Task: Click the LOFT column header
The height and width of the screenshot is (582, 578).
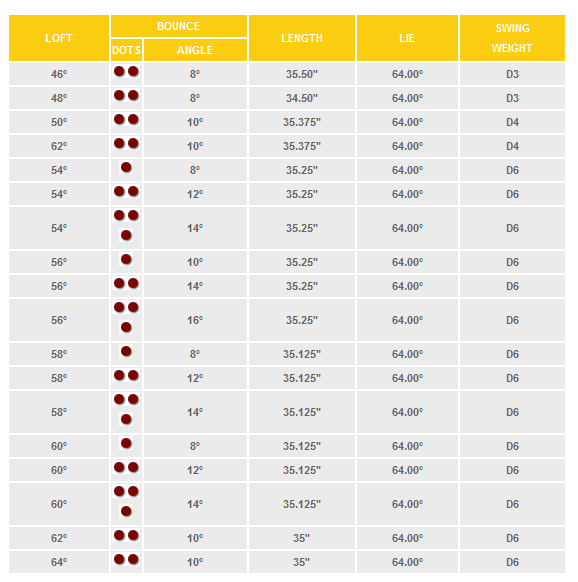Action: (x=59, y=38)
